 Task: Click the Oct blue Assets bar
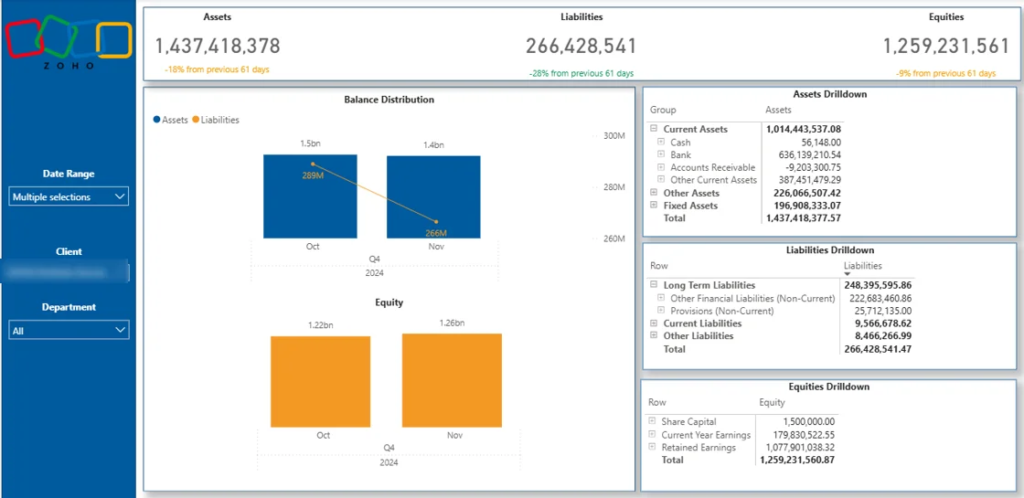[x=310, y=196]
